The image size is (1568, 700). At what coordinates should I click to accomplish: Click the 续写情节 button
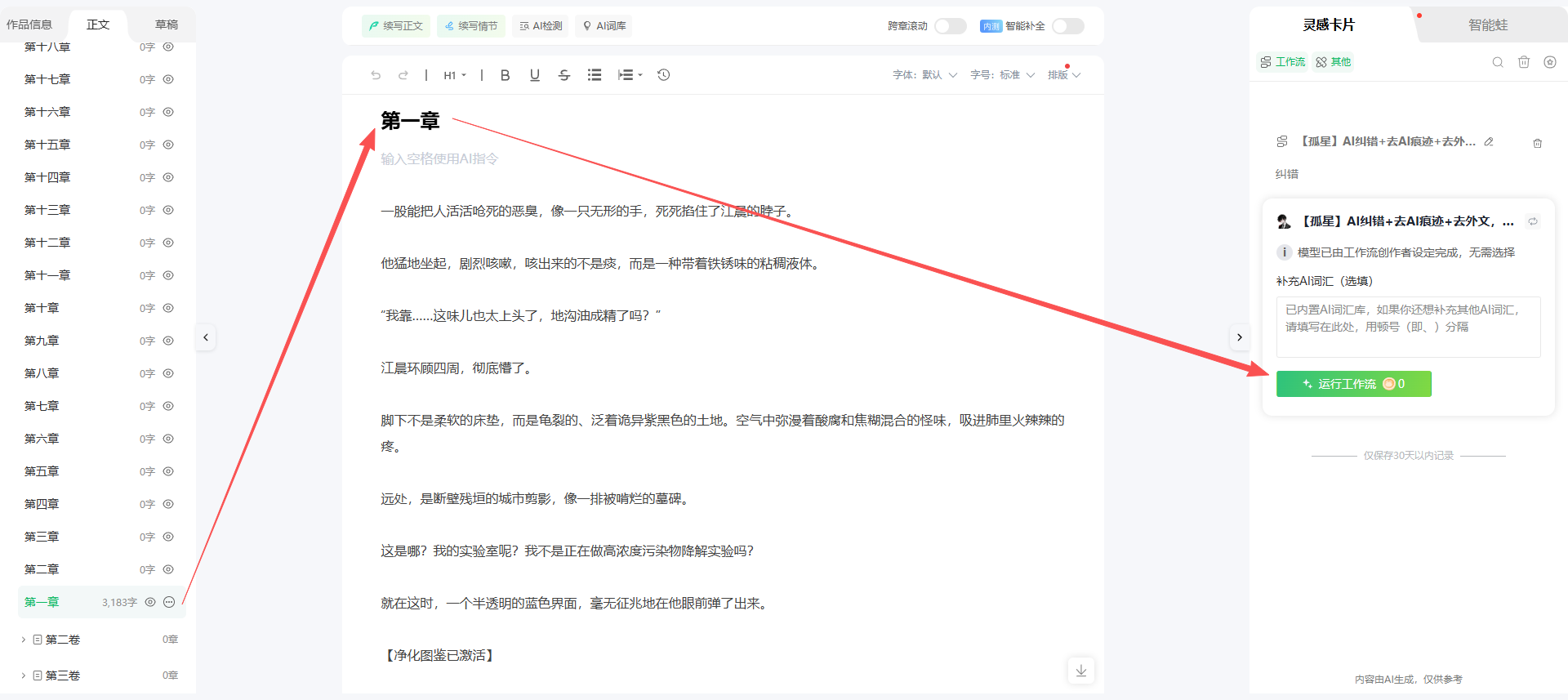tap(471, 26)
